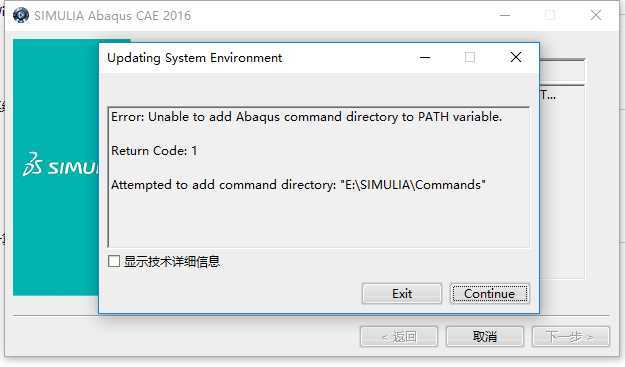
Task: Click the greyed-out 返回 back button
Action: 399,337
